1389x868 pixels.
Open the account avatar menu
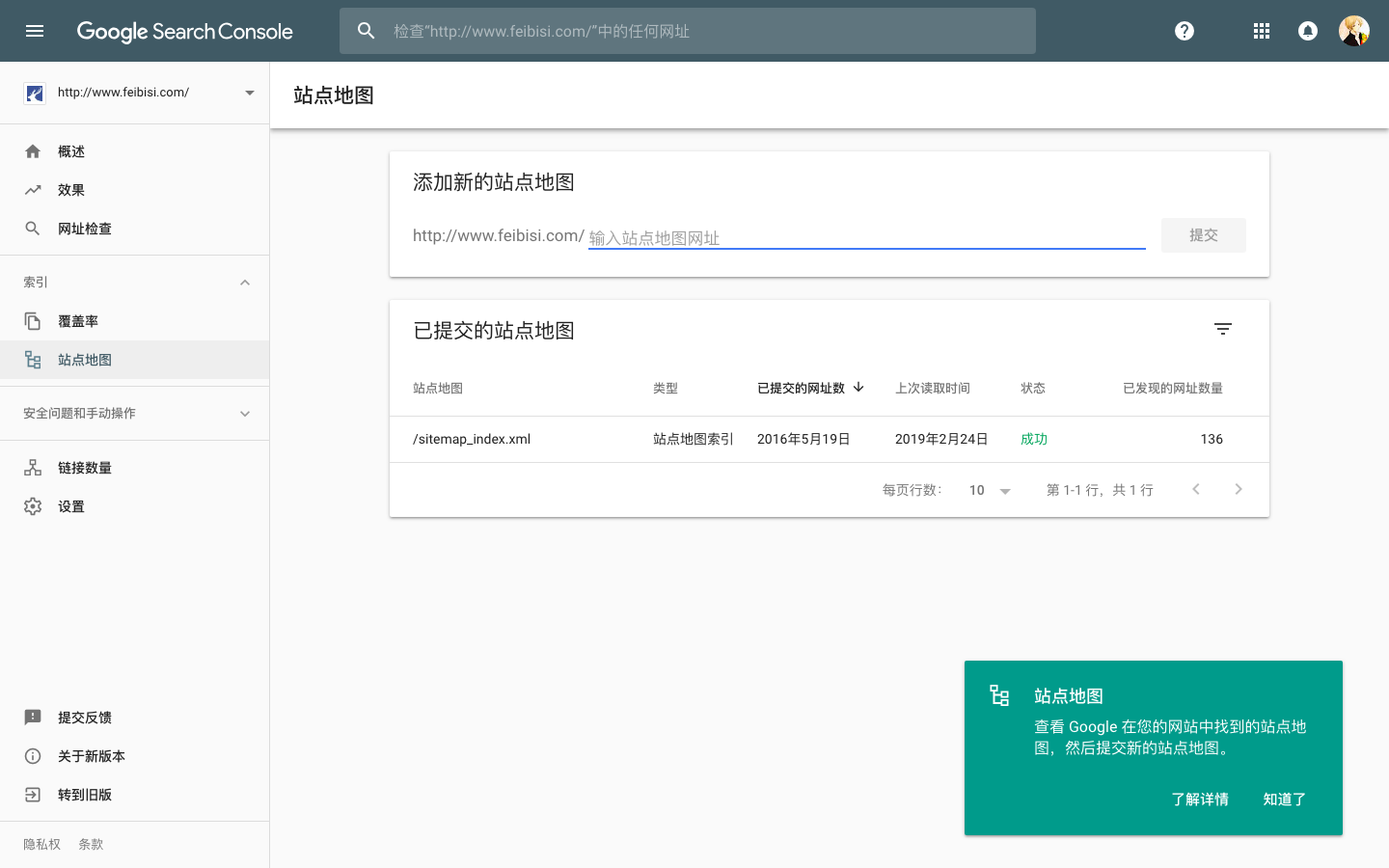pos(1354,31)
